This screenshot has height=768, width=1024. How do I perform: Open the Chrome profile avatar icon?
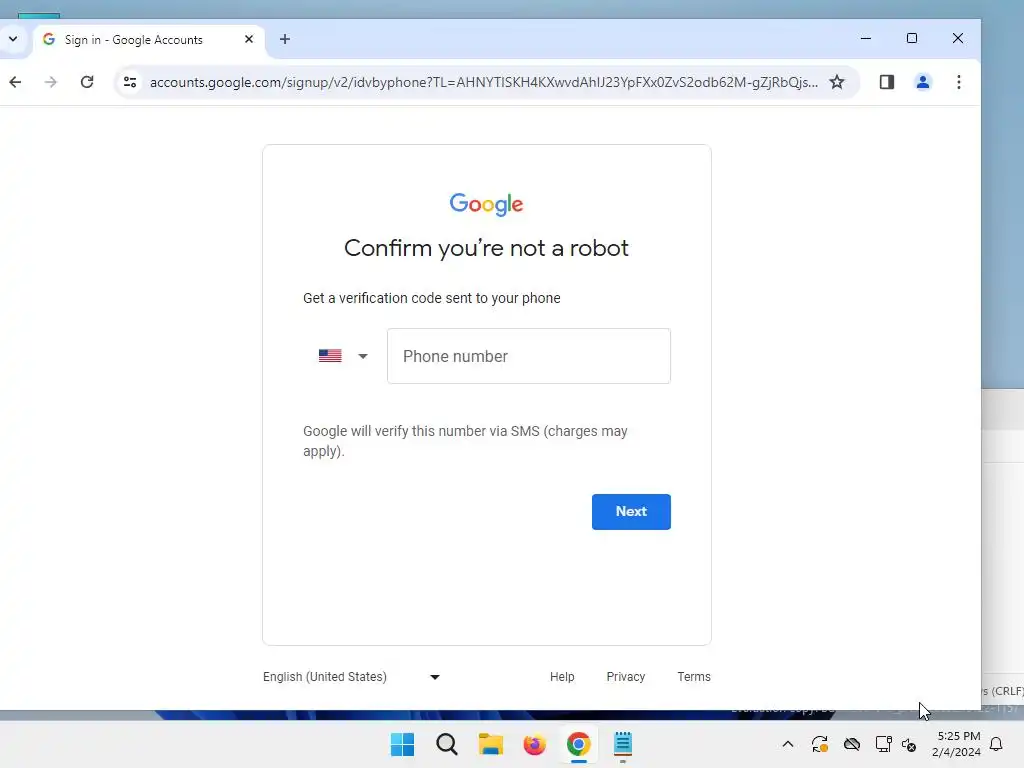pyautogui.click(x=923, y=82)
